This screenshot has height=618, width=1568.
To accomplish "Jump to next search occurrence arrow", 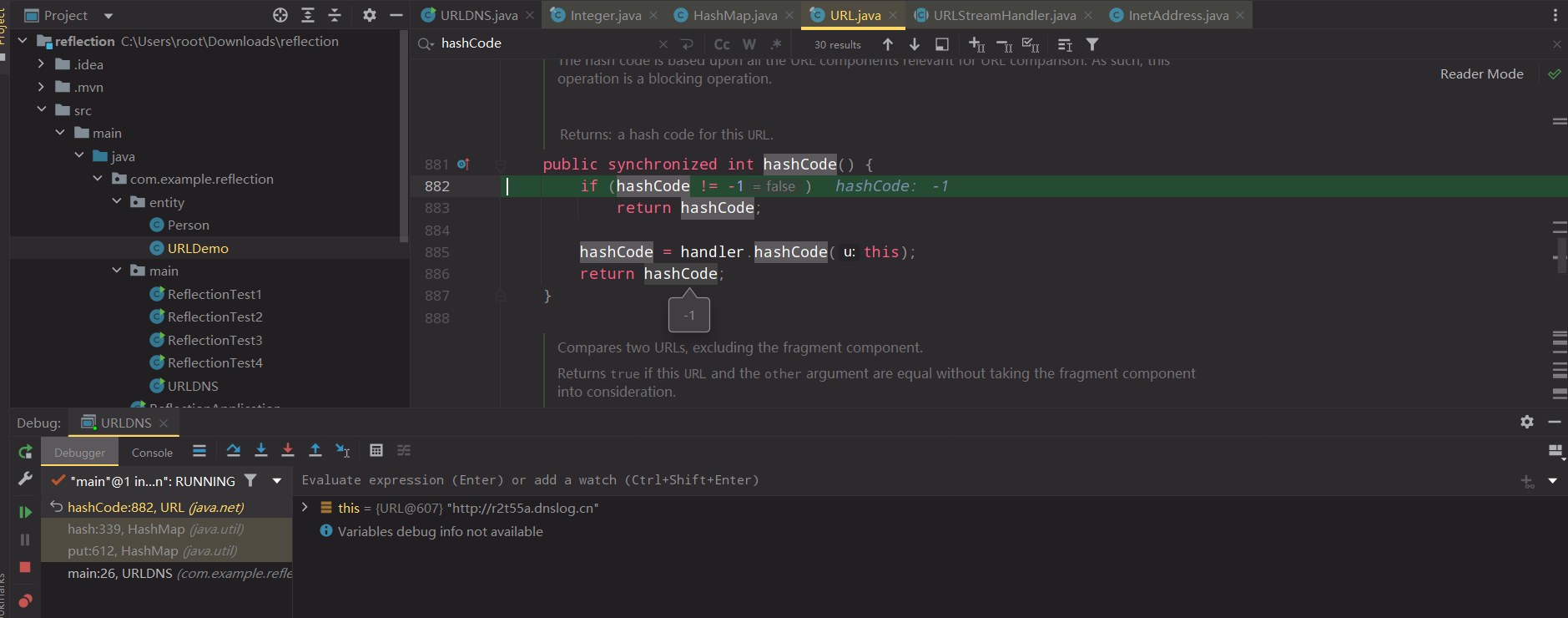I will click(915, 44).
